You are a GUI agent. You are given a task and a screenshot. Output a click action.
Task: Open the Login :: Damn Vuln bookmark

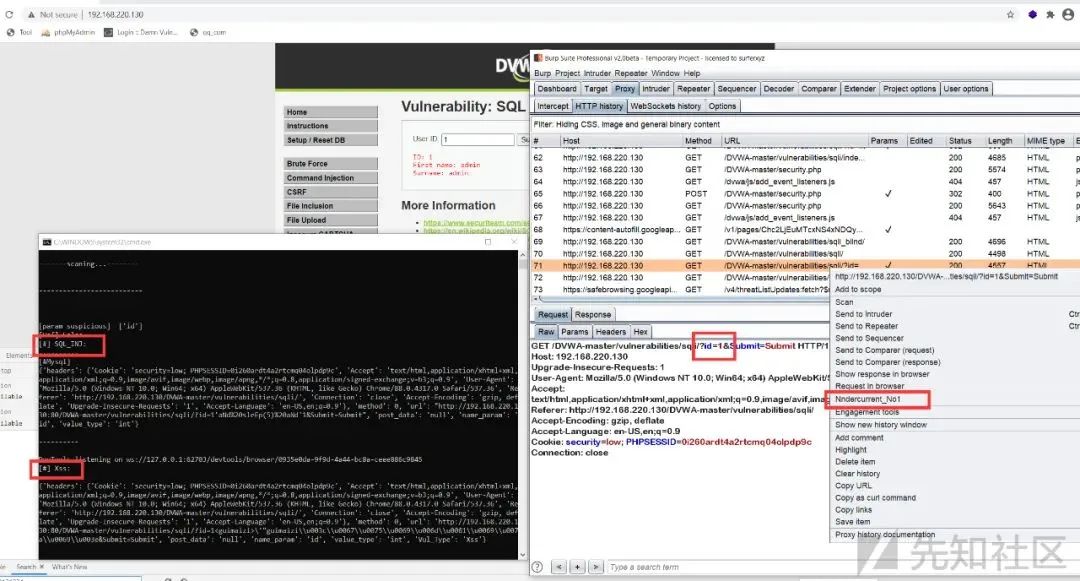[141, 32]
